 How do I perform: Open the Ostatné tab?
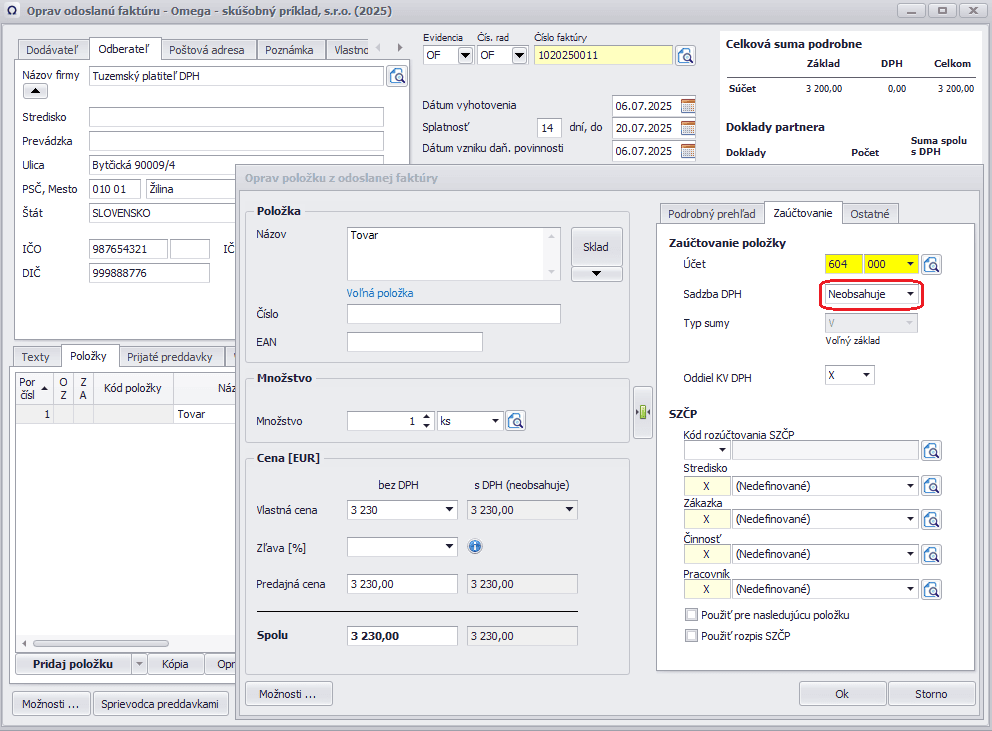coord(871,213)
